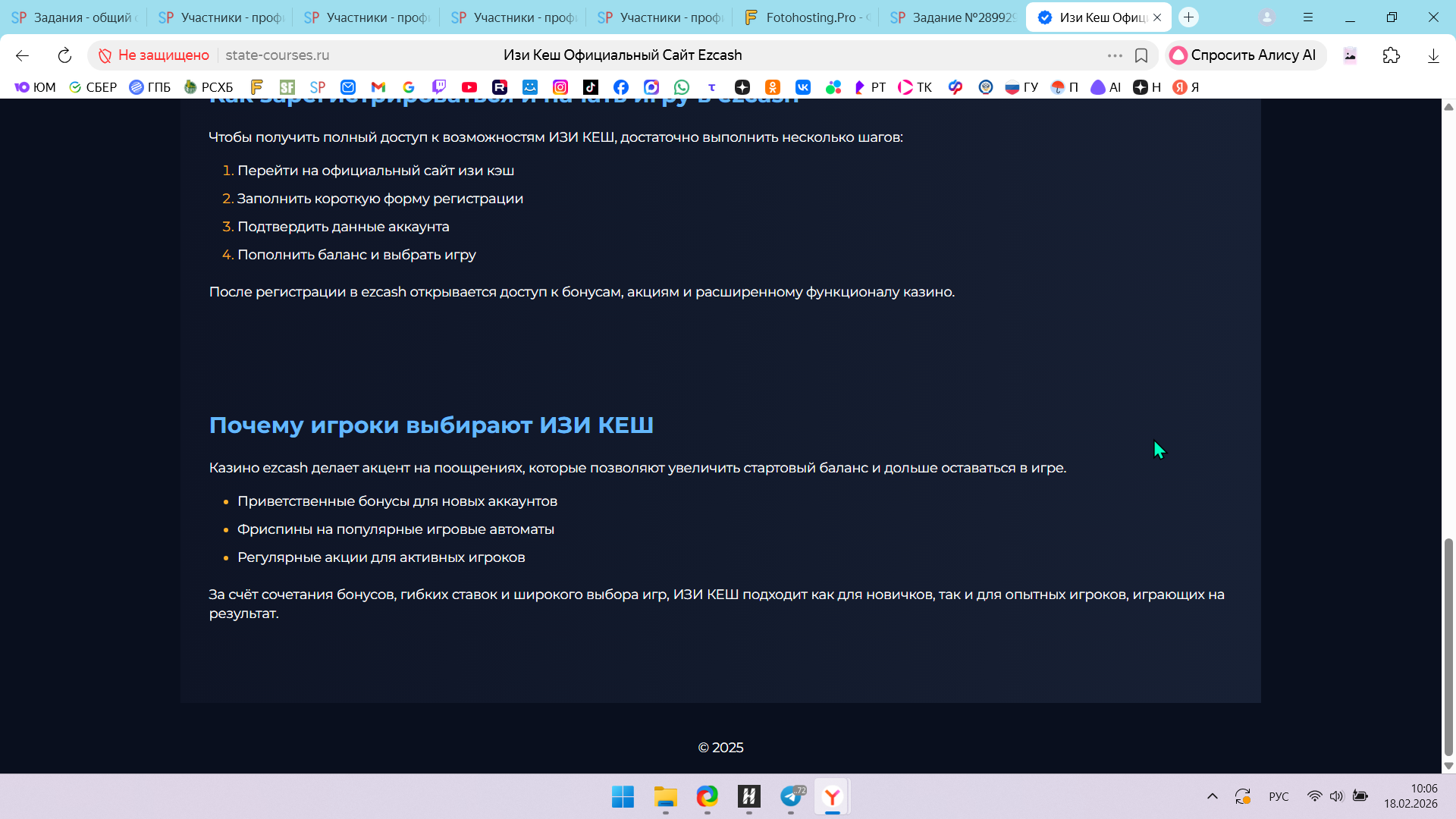
Task: Open the СБЕР bookmark
Action: (93, 87)
